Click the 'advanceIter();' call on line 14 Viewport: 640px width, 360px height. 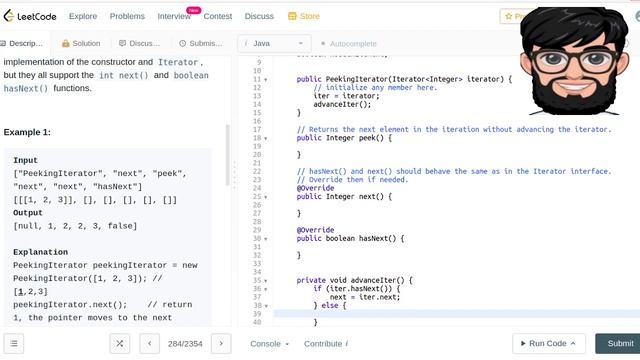(x=342, y=104)
